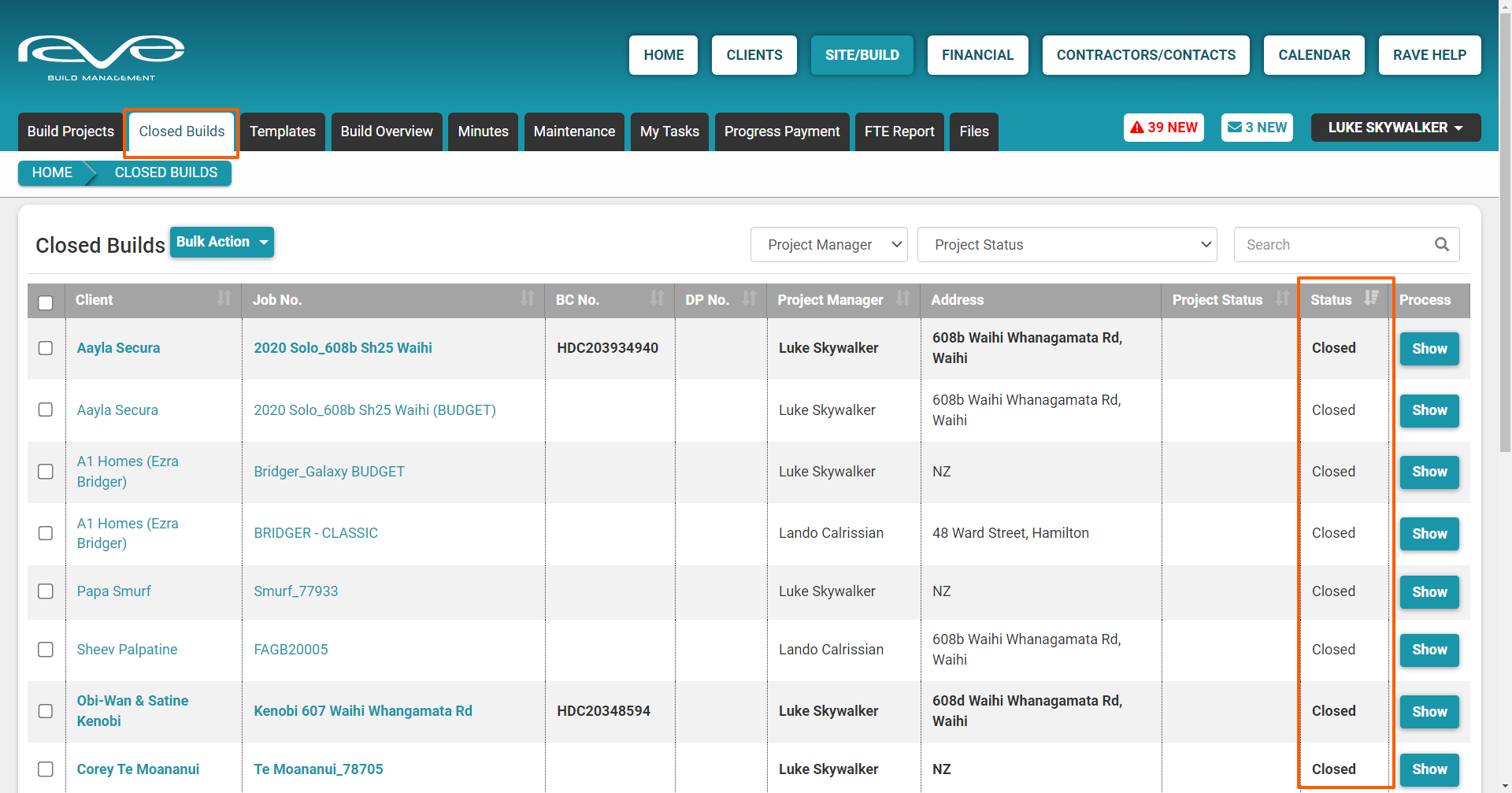Open the Project Manager filter dropdown

[x=828, y=245]
